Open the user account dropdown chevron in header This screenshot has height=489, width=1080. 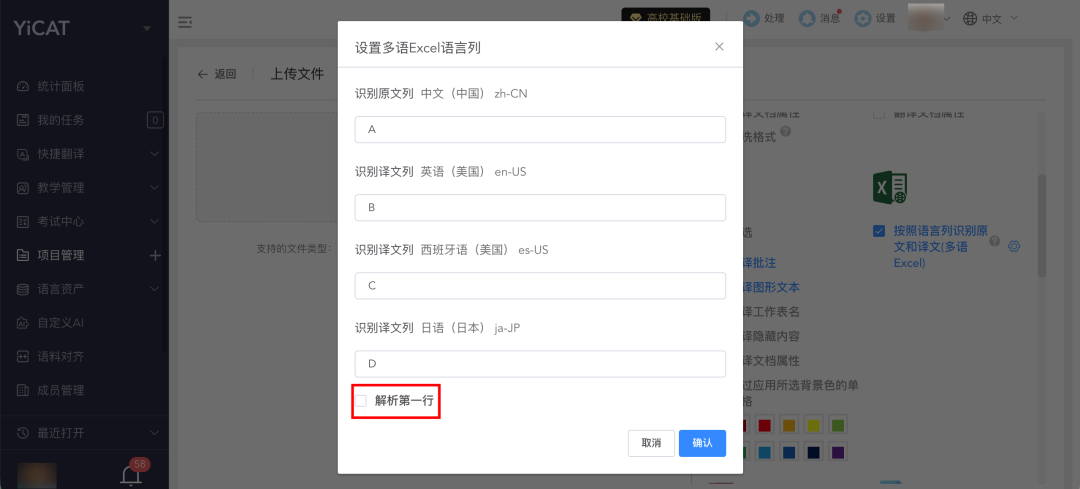pyautogui.click(x=947, y=19)
